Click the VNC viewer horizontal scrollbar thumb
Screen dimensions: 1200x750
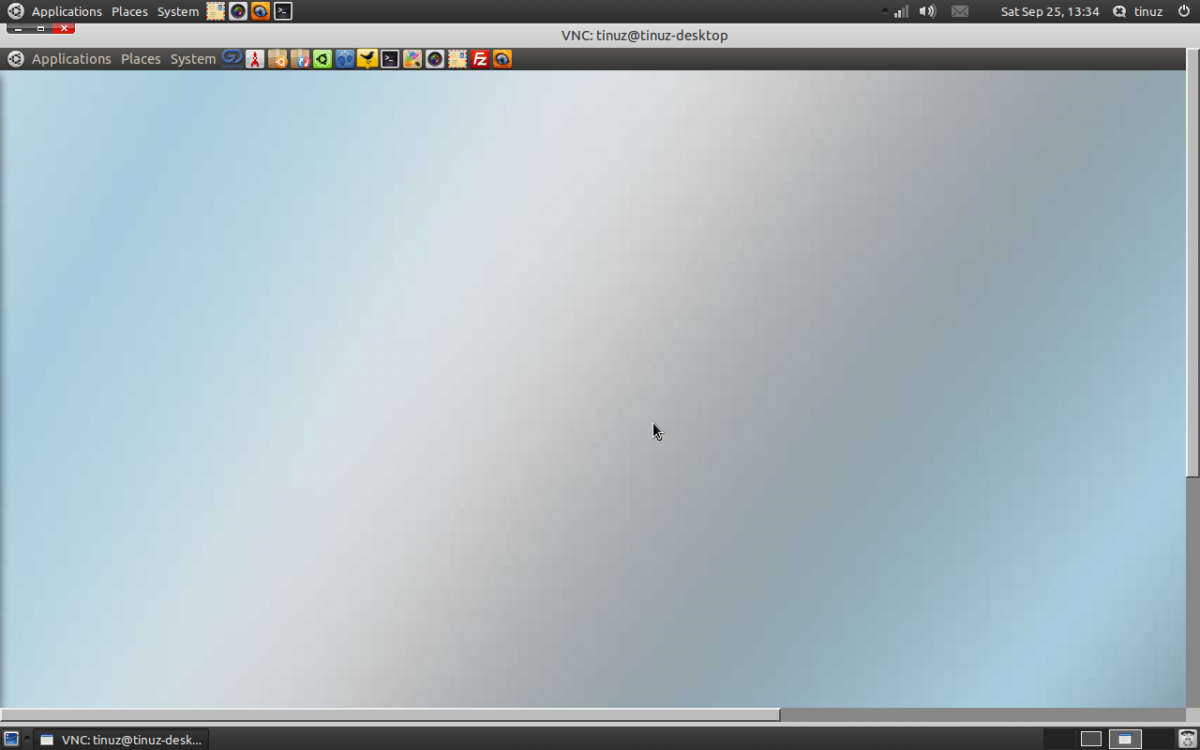[x=390, y=715]
